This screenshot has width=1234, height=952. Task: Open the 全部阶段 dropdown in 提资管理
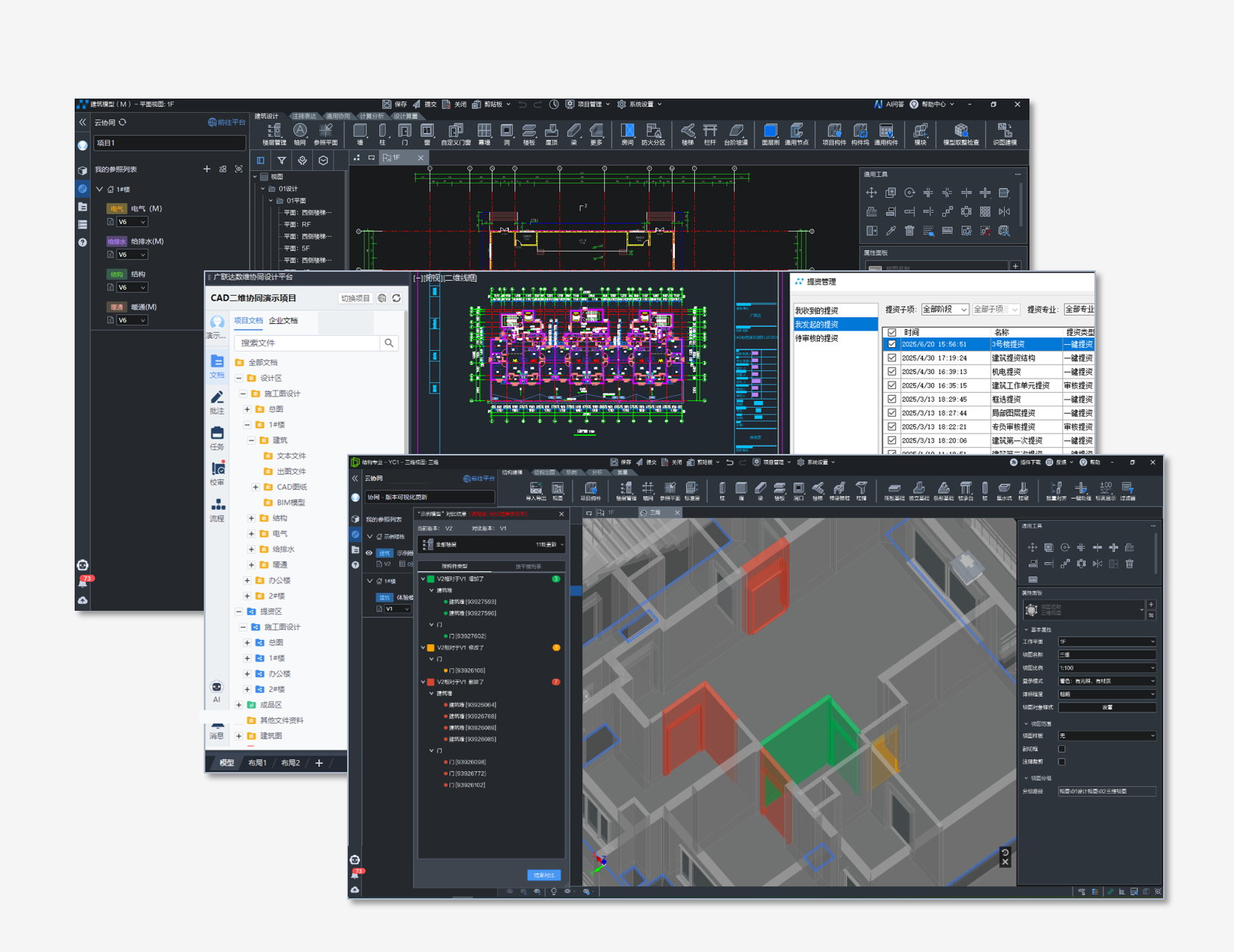(944, 309)
